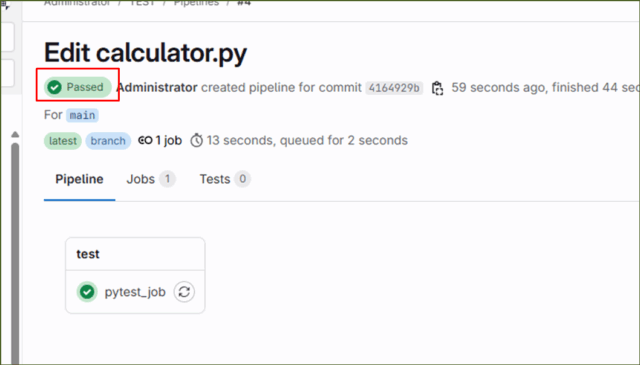Open the Pipelines breadcrumb link
The height and width of the screenshot is (365, 640).
[196, 3]
